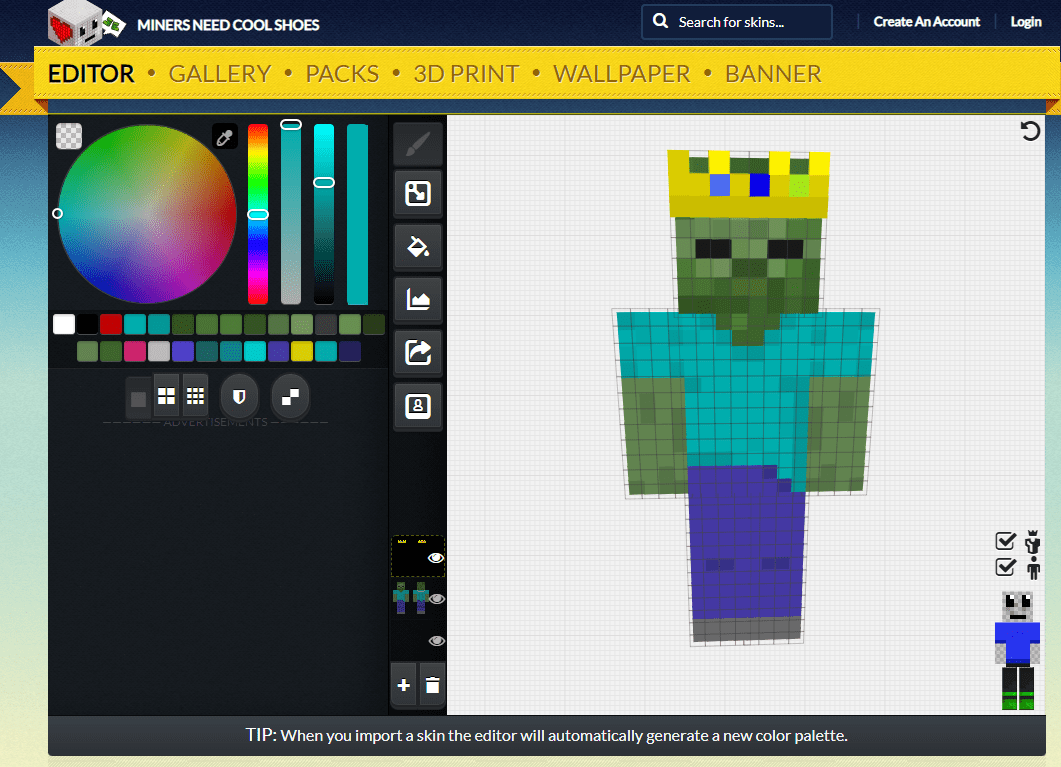Add a new layer with the plus button
1061x767 pixels.
(x=403, y=685)
